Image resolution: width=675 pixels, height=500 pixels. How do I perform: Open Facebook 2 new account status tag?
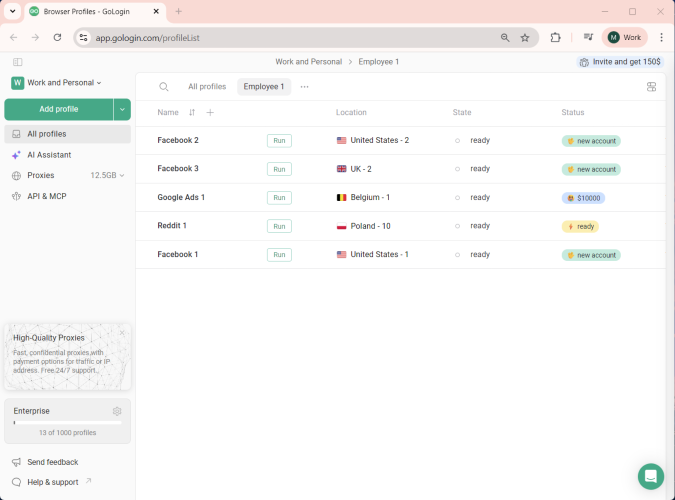591,141
